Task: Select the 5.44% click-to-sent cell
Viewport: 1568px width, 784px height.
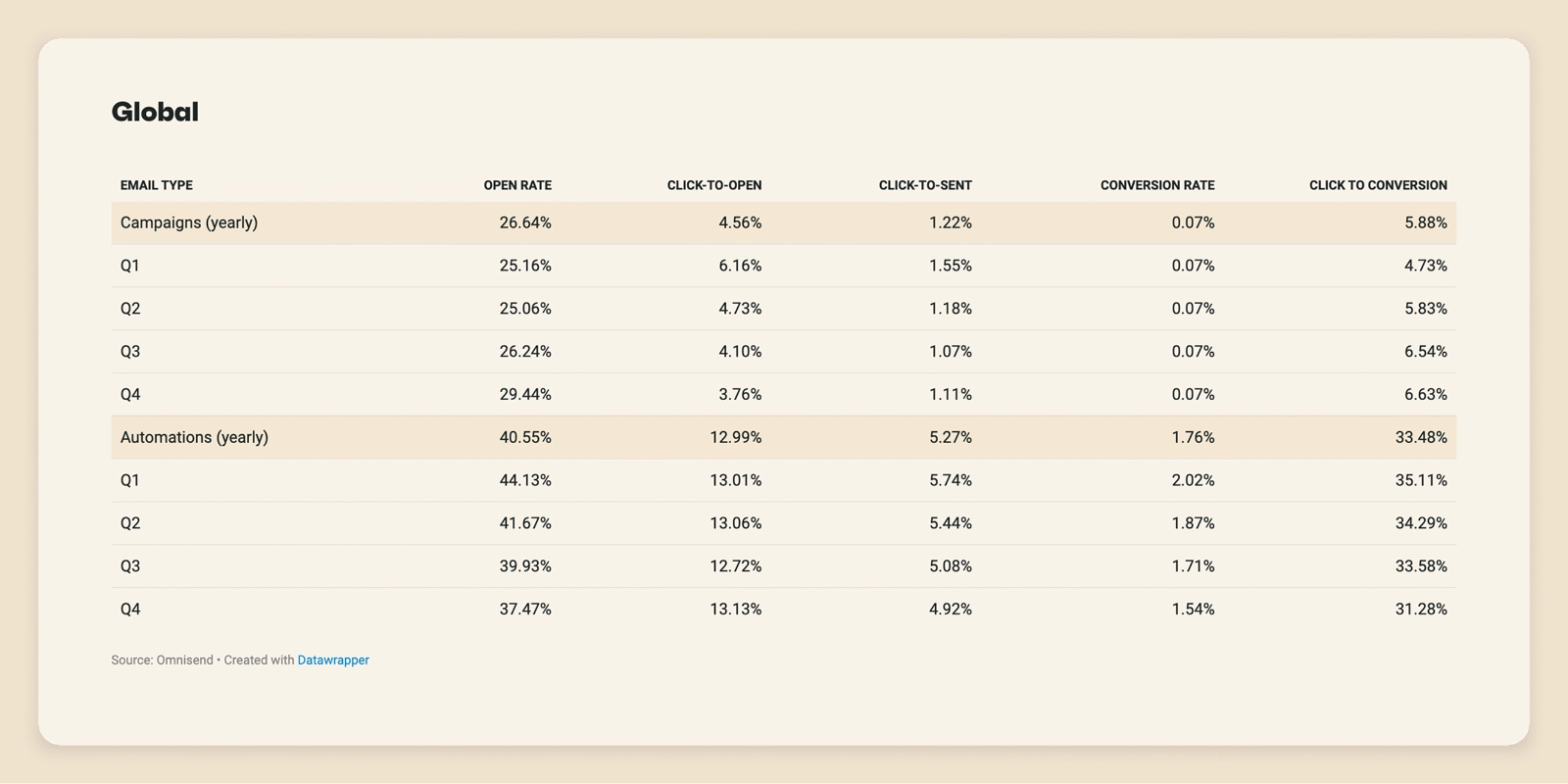Action: [x=951, y=523]
